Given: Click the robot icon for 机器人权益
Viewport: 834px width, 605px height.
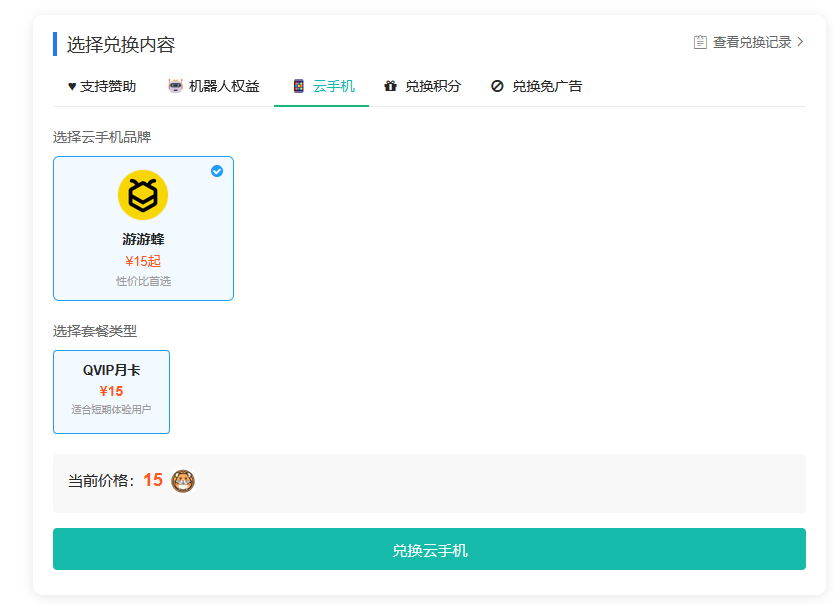Looking at the screenshot, I should (176, 86).
